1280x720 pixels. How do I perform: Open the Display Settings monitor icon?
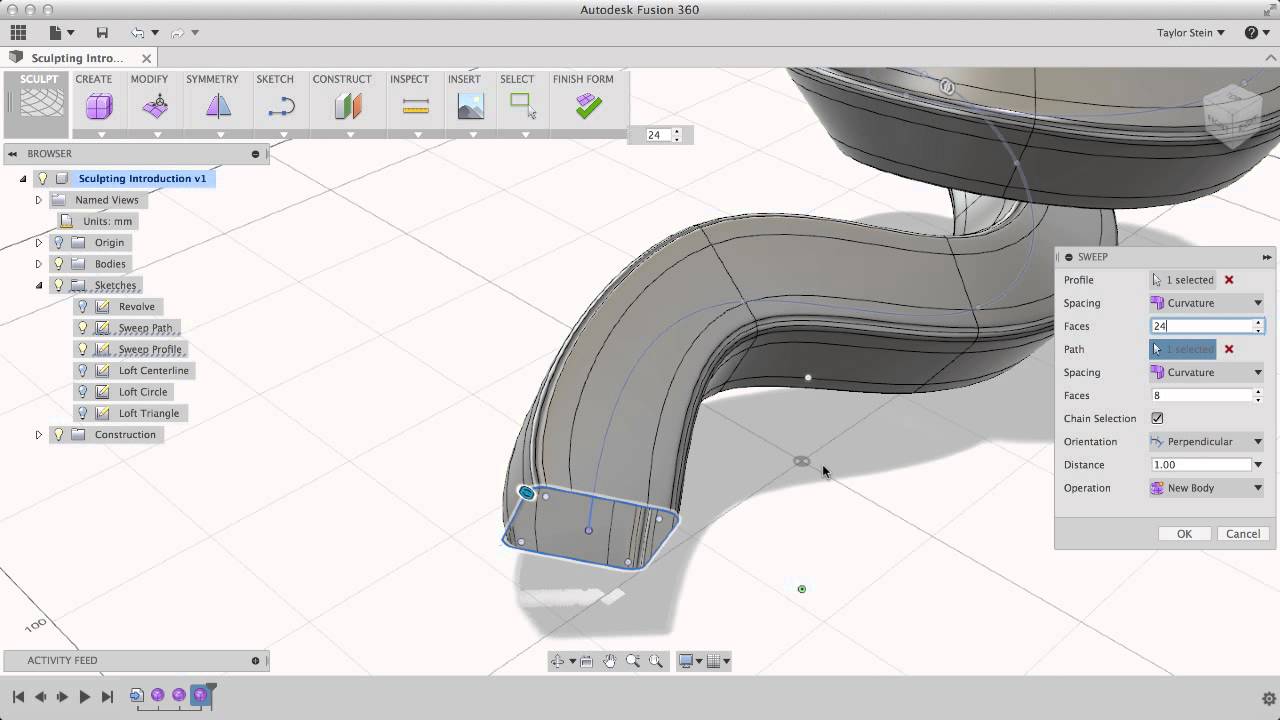point(686,661)
